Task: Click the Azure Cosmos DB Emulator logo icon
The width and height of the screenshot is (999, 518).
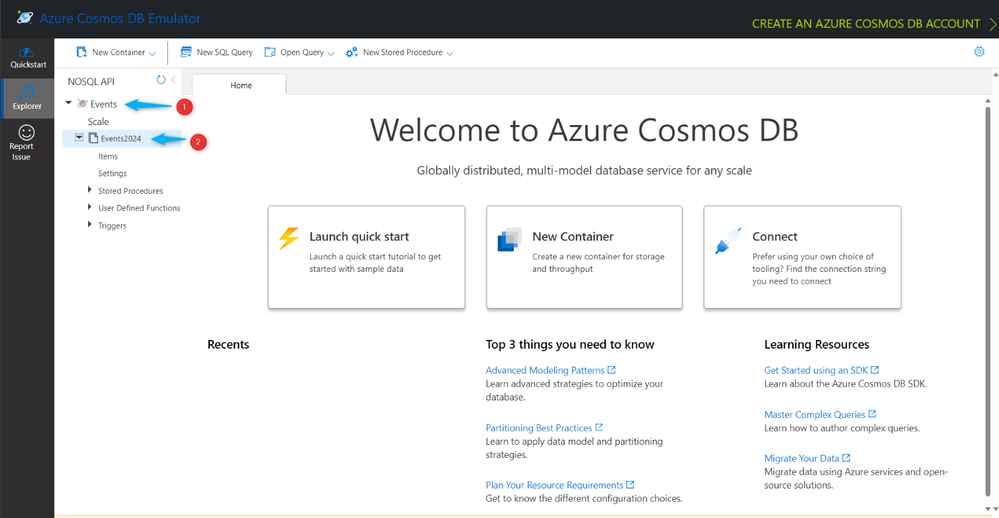Action: (x=25, y=18)
